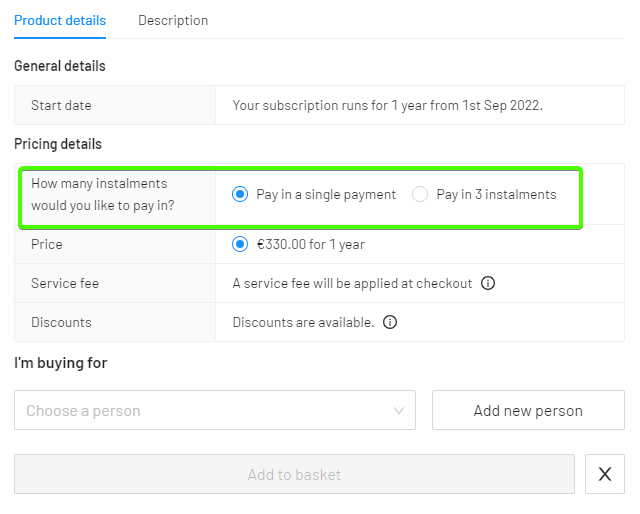Click the Pay in a single payment label text
Viewport: 640px width, 514px height.
[x=326, y=194]
